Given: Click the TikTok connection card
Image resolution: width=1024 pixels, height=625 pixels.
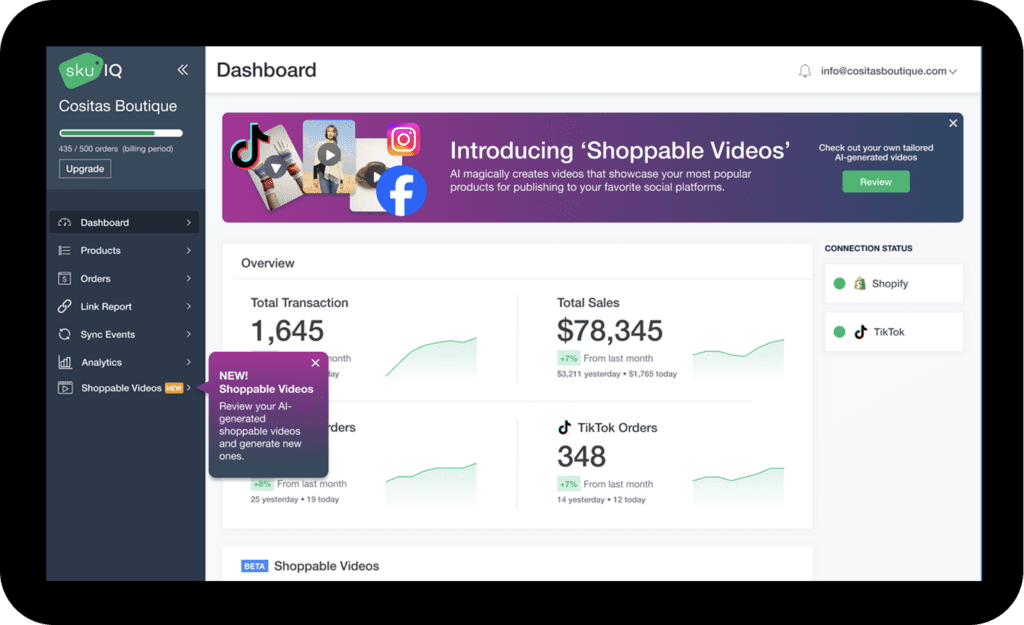Looking at the screenshot, I should (893, 332).
